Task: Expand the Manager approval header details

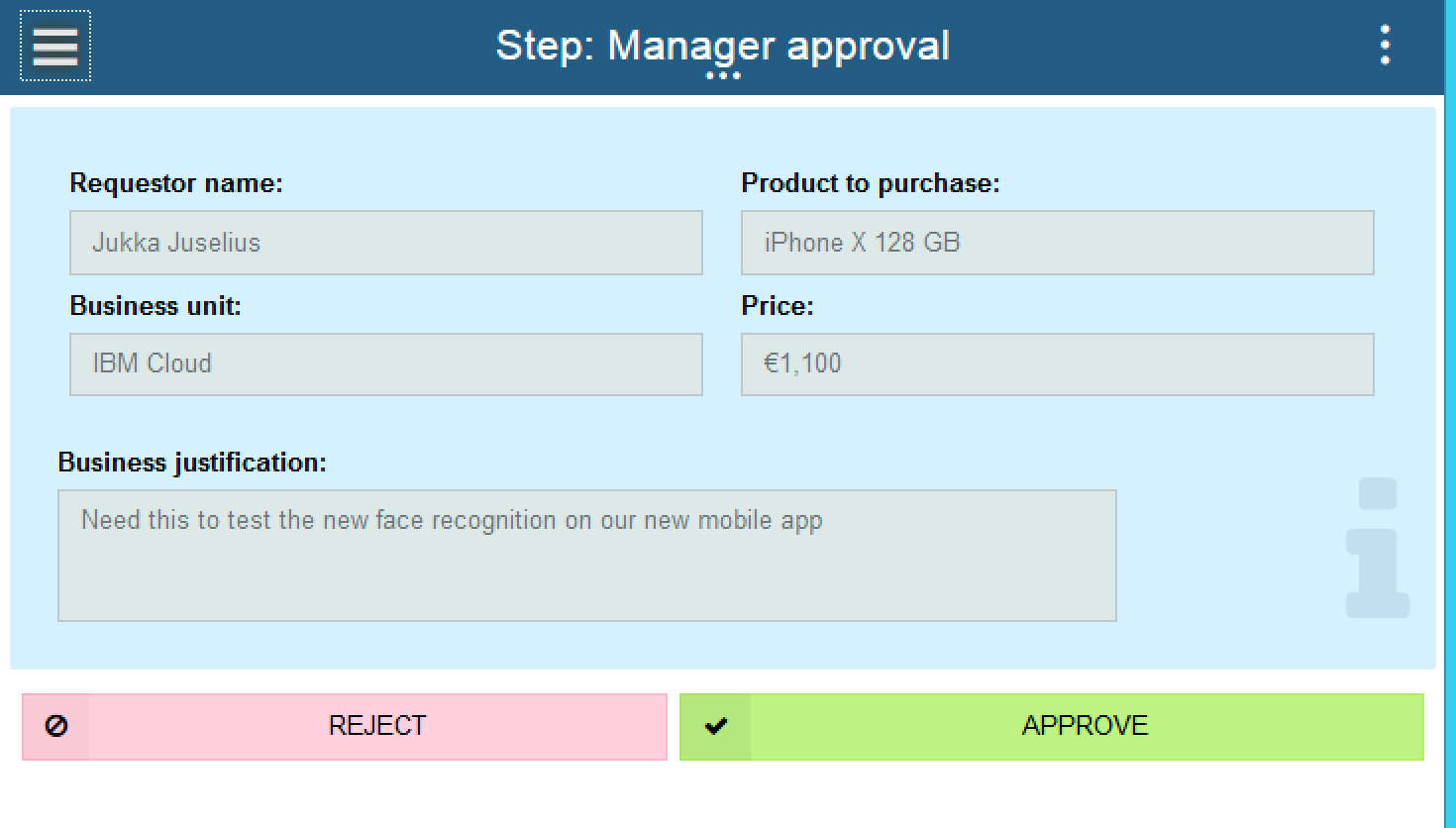Action: (x=724, y=77)
